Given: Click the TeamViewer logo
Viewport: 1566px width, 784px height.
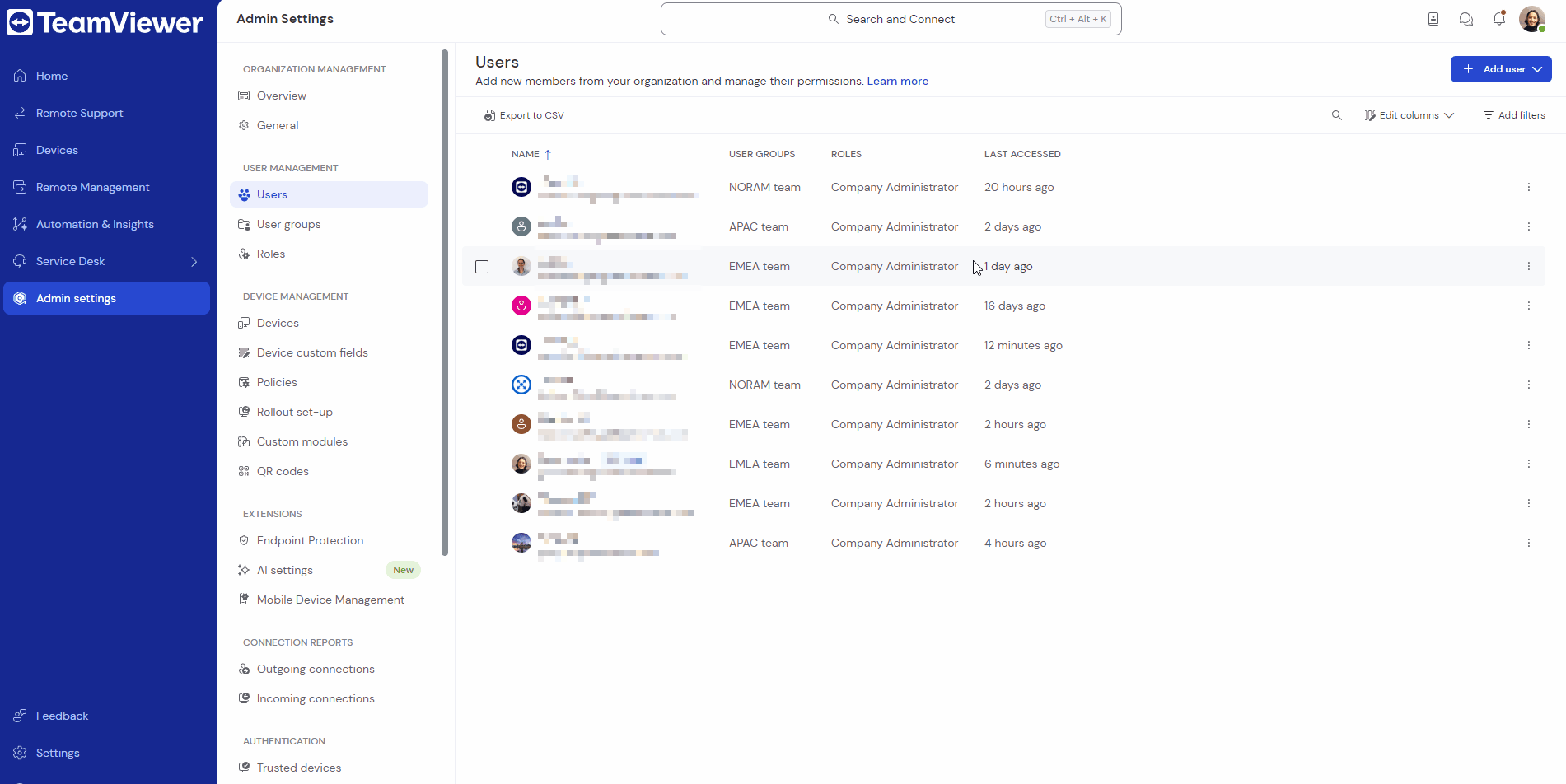Looking at the screenshot, I should pyautogui.click(x=105, y=22).
